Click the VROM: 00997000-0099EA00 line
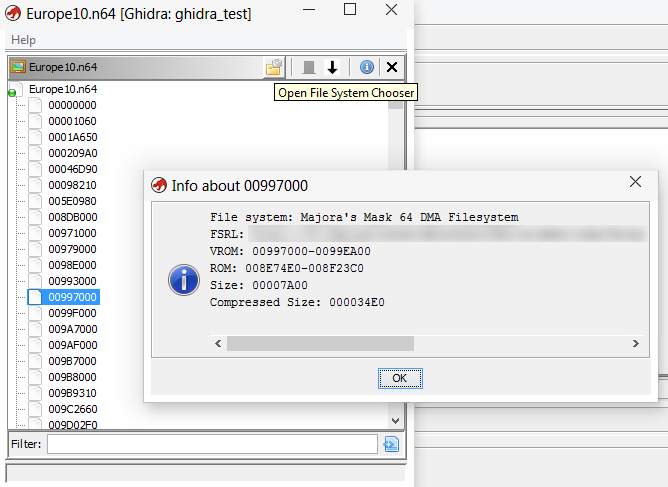Viewport: 668px width, 487px height. click(x=290, y=251)
